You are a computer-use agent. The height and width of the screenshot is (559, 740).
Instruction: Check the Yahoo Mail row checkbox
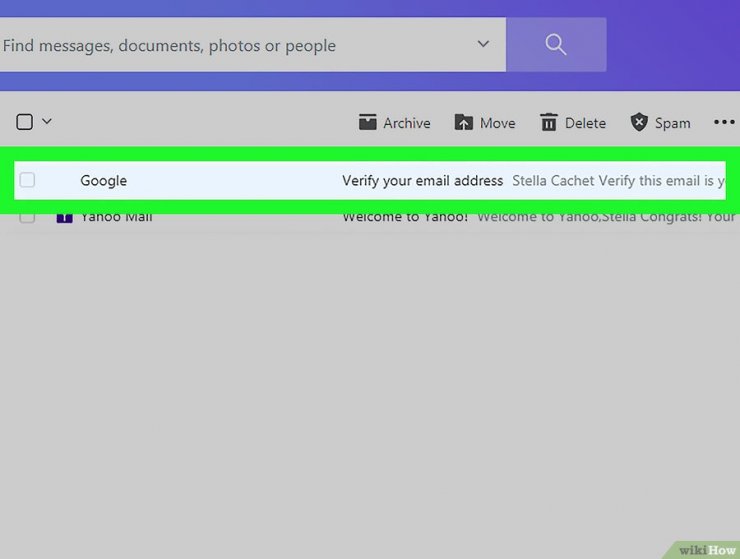pos(27,218)
